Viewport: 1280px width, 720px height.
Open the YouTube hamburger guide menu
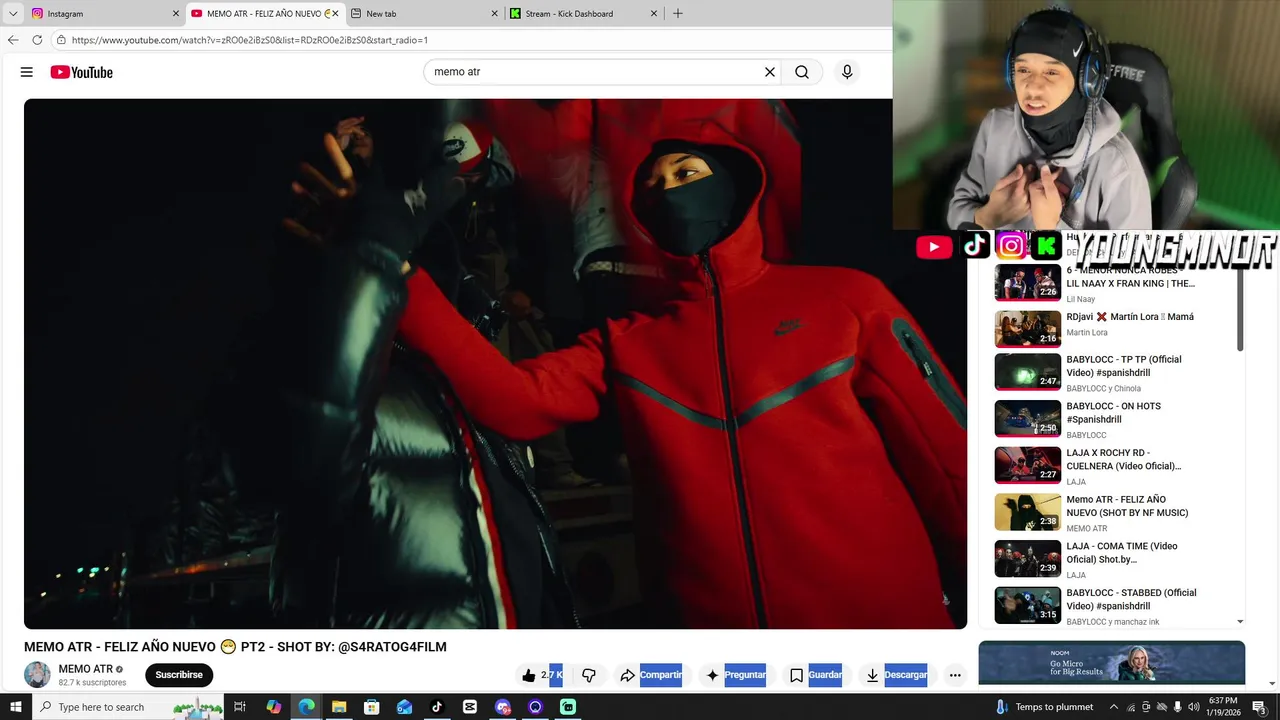pyautogui.click(x=27, y=72)
